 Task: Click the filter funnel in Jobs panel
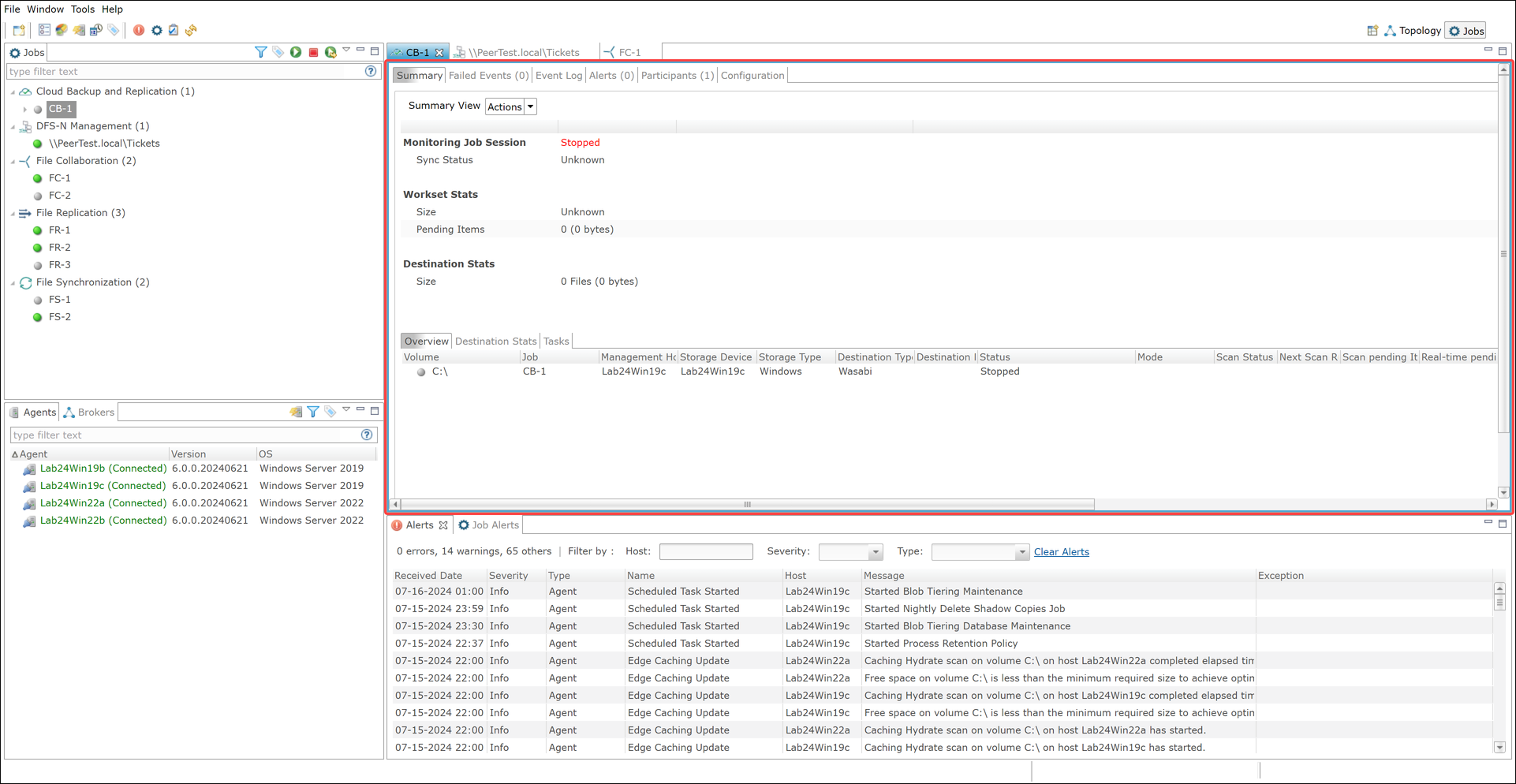coord(261,52)
